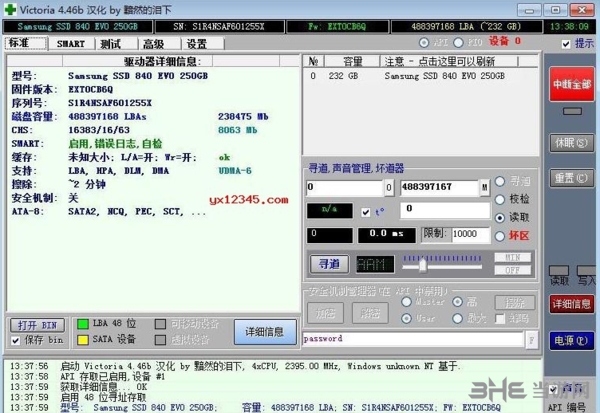
Task: Click the 限制 field showing 10000
Action: tap(471, 235)
